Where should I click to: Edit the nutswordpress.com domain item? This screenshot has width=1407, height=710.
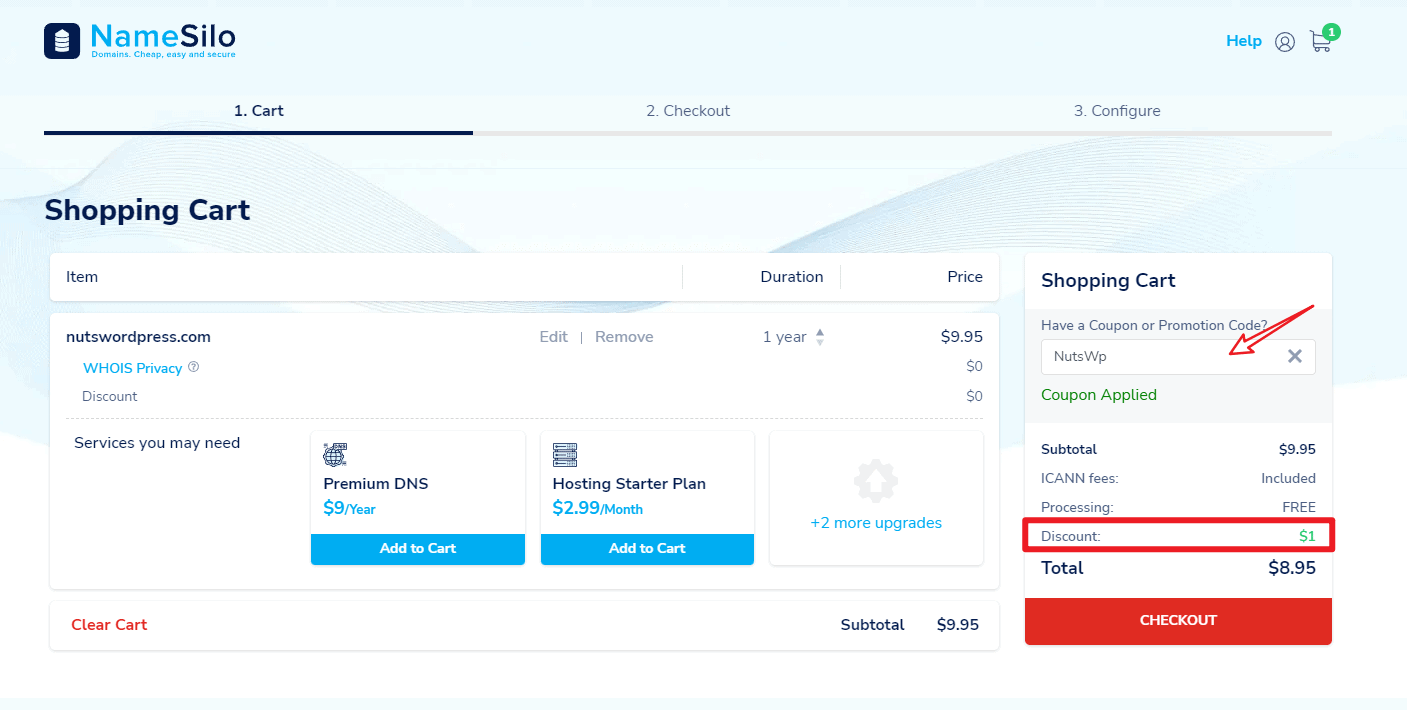click(x=553, y=337)
